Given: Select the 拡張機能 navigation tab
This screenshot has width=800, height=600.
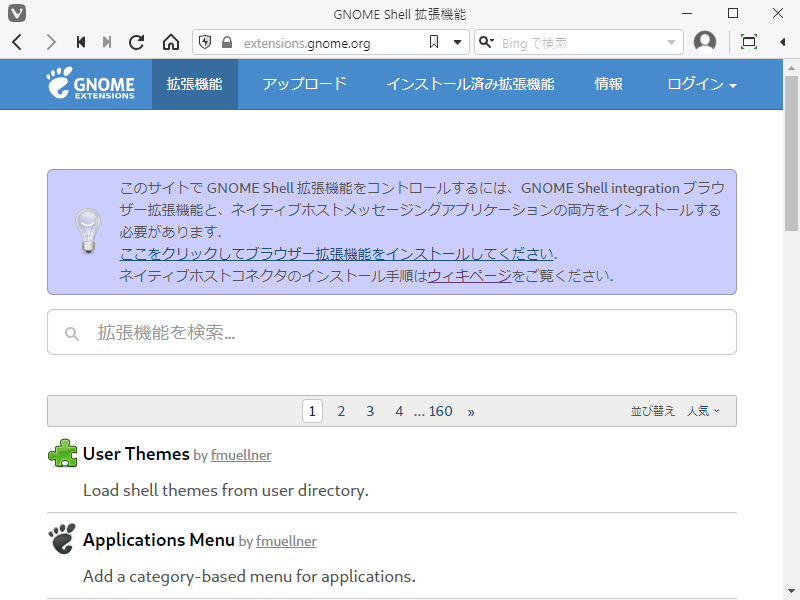Looking at the screenshot, I should (195, 84).
